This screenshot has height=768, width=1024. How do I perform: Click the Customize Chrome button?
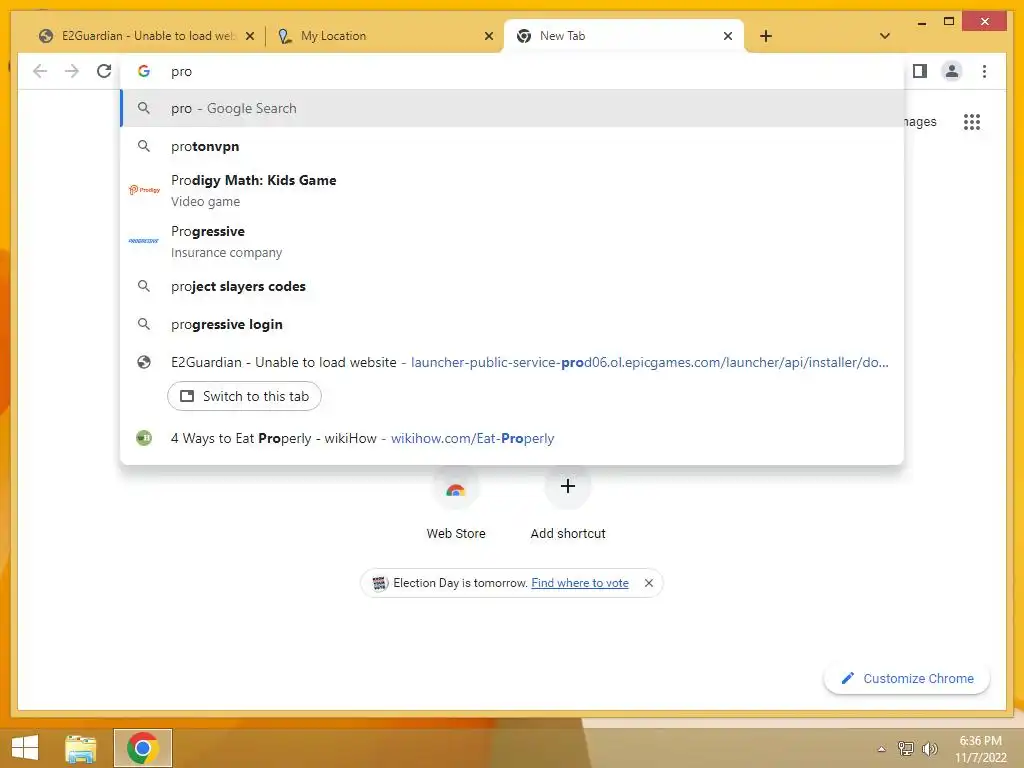click(x=907, y=679)
